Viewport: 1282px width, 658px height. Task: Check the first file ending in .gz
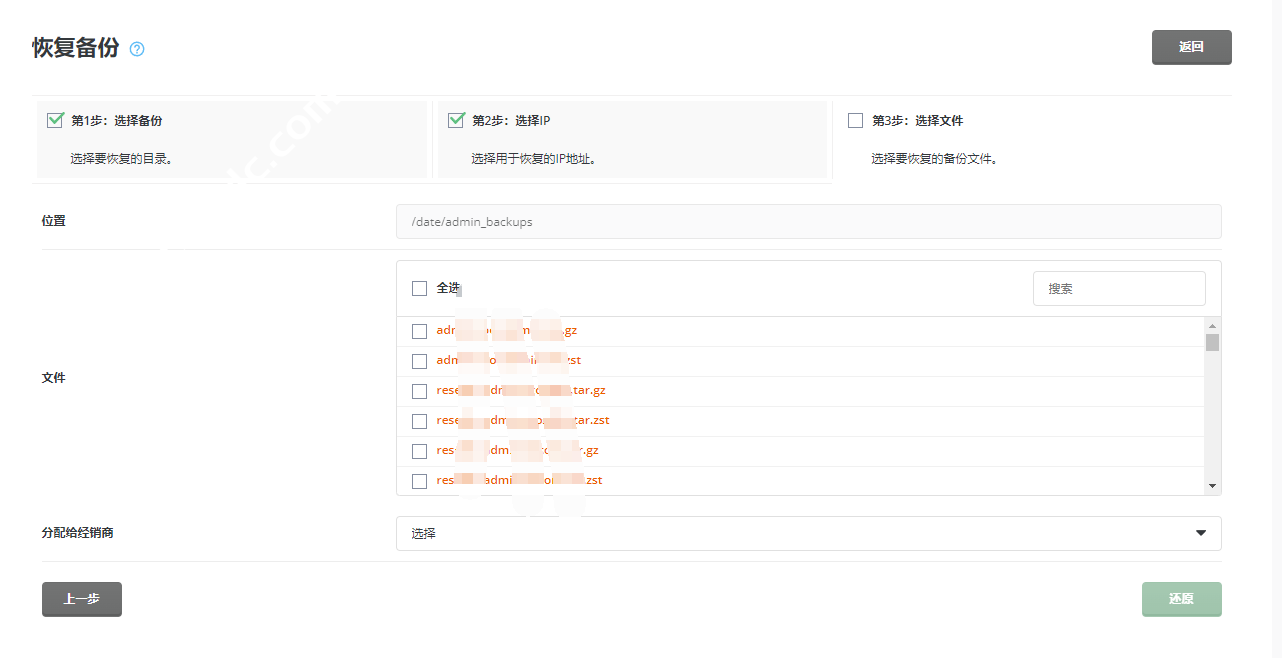click(419, 331)
